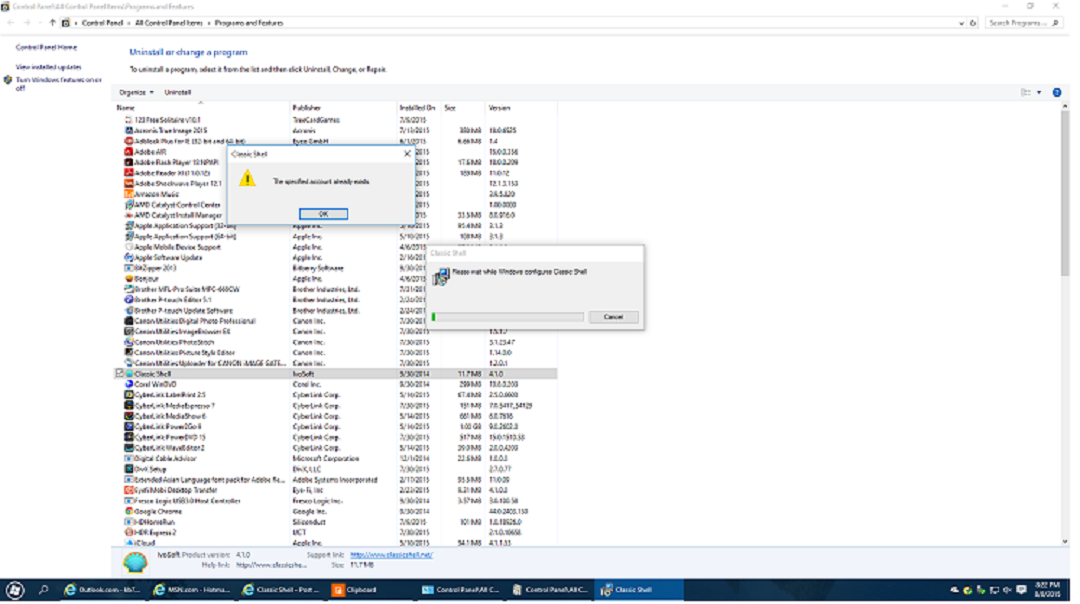
Task: Select the CyberLink MediaShow 6 row
Action: 335,417
